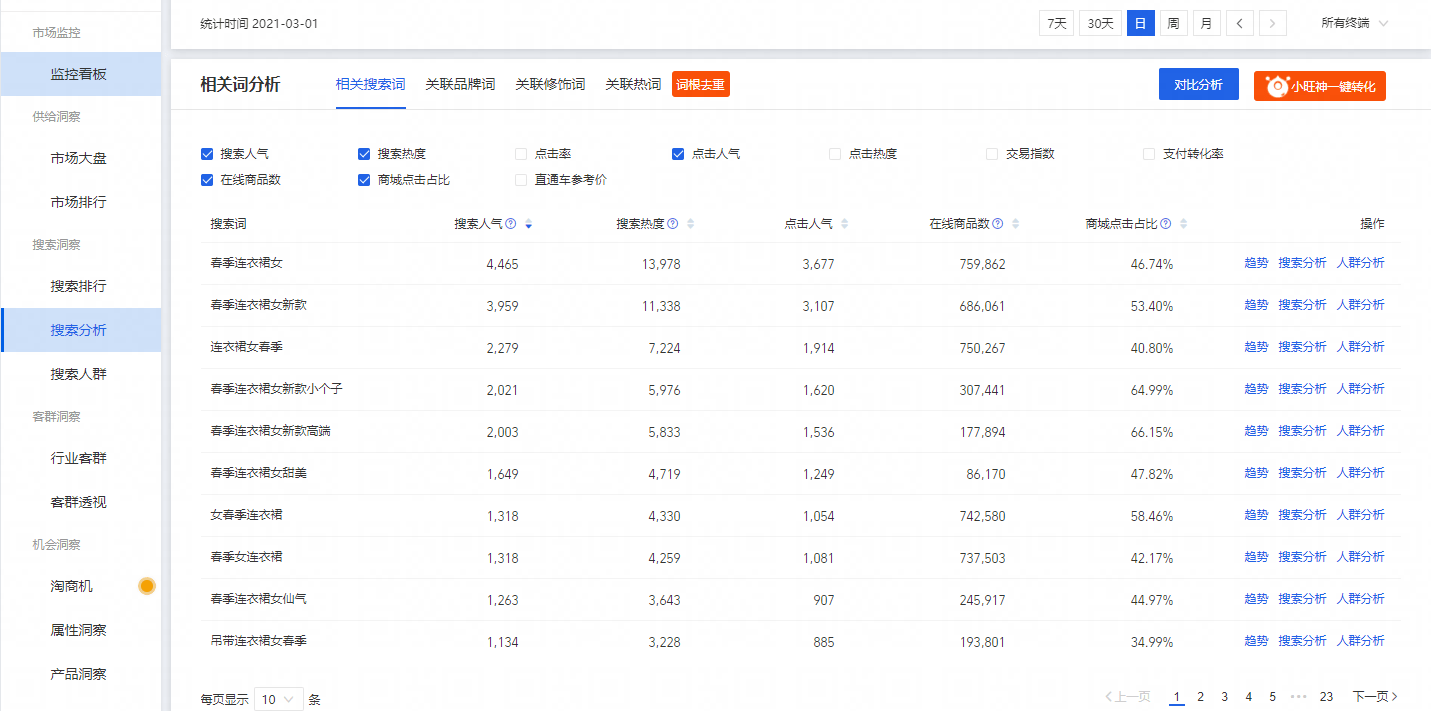Sort table by 搜索热度 using its sort arrow
Image resolution: width=1431 pixels, height=711 pixels.
coord(690,225)
